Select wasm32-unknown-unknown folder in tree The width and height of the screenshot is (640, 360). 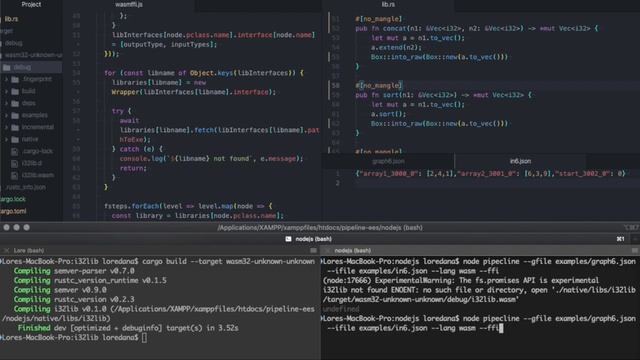point(33,55)
